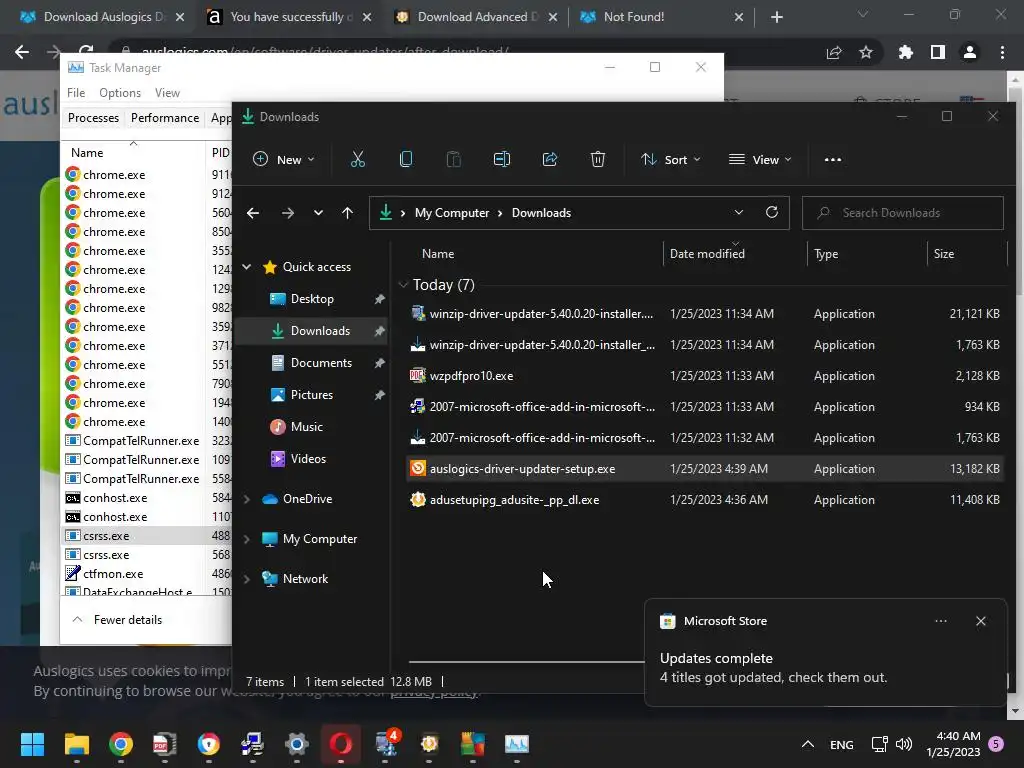The height and width of the screenshot is (768, 1024).
Task: Open the Chrome side panel icon
Action: (938, 52)
